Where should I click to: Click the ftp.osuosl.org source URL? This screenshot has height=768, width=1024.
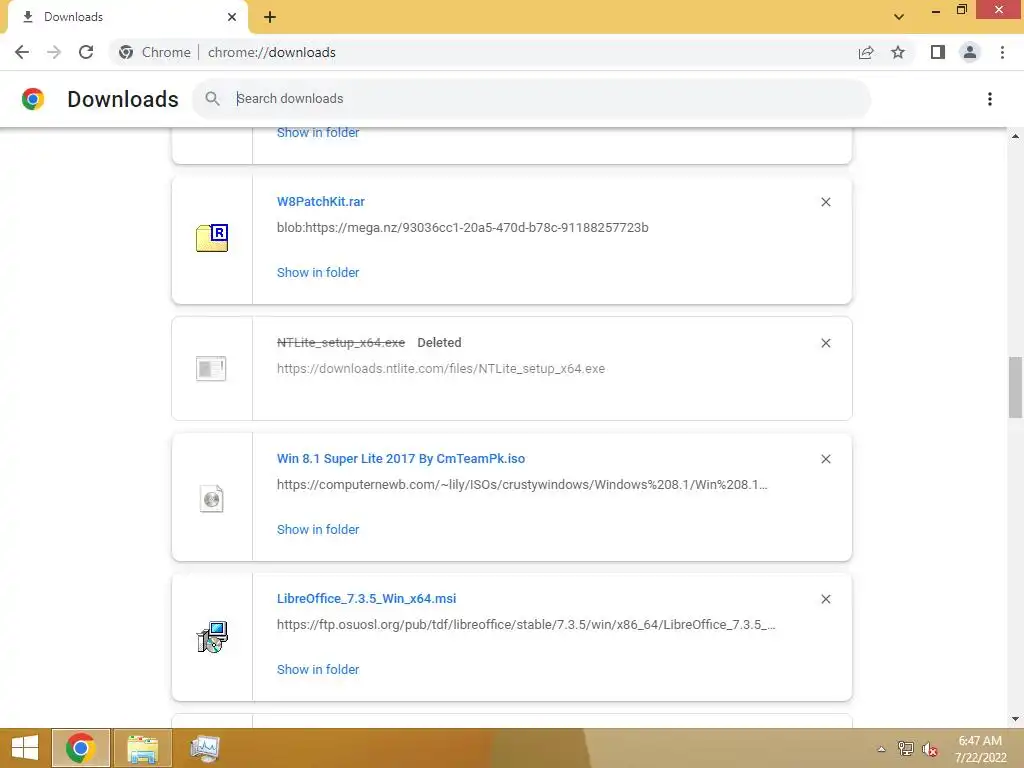526,624
